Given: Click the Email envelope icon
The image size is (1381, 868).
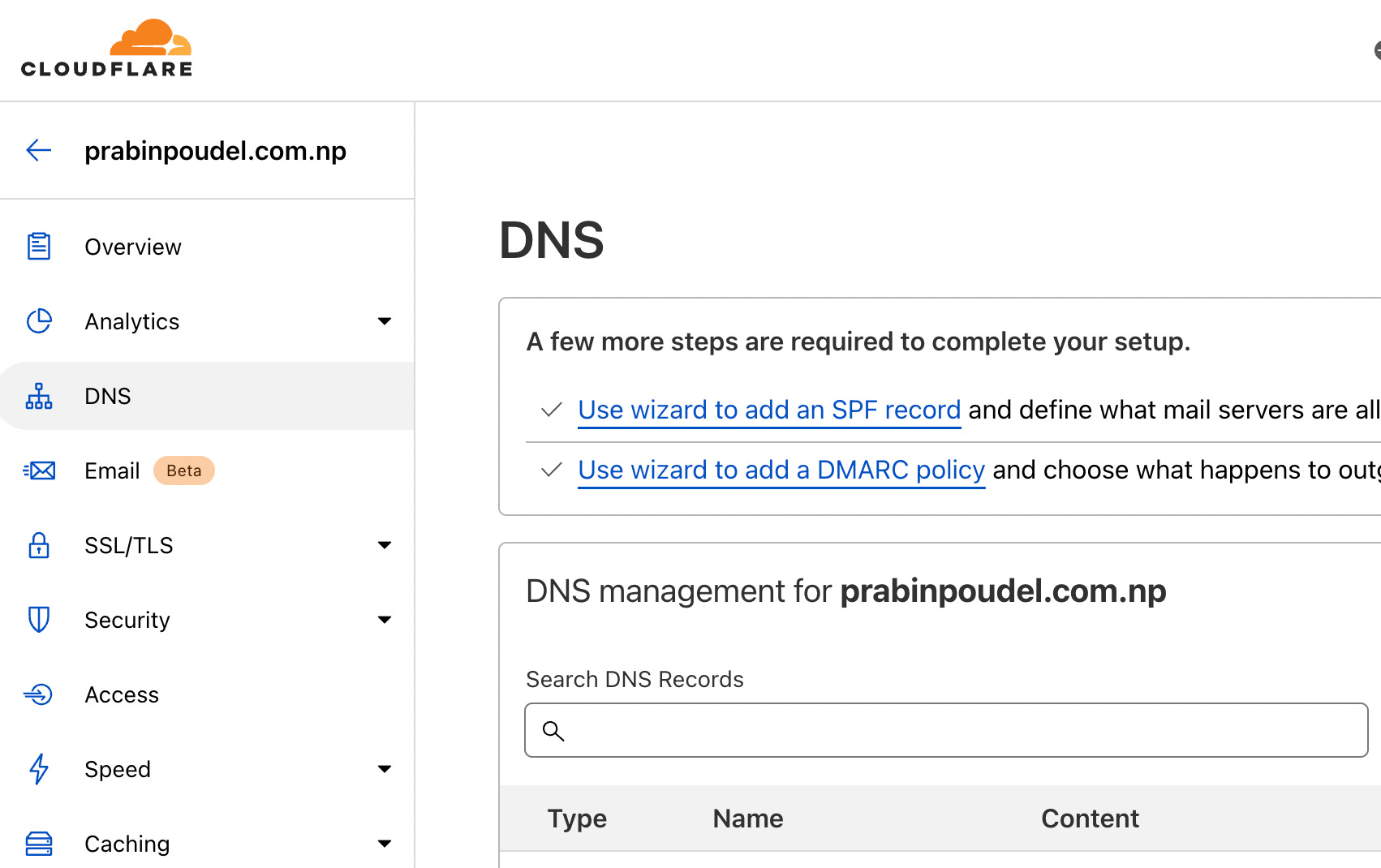Looking at the screenshot, I should click(x=39, y=471).
